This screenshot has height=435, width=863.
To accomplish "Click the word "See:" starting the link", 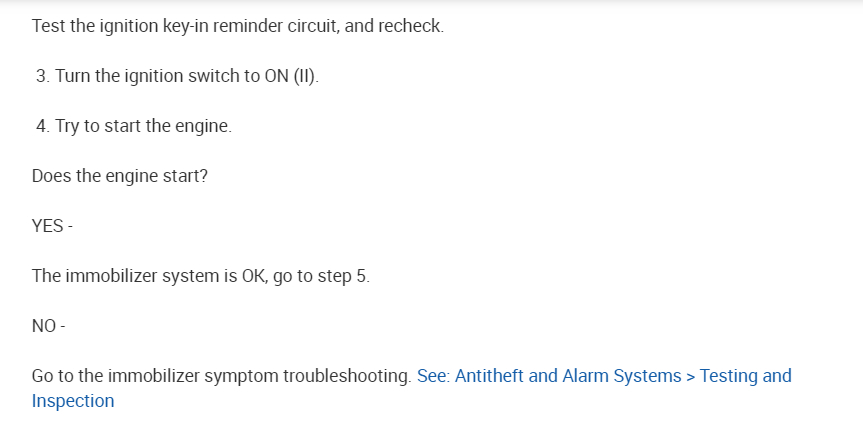I will [433, 376].
